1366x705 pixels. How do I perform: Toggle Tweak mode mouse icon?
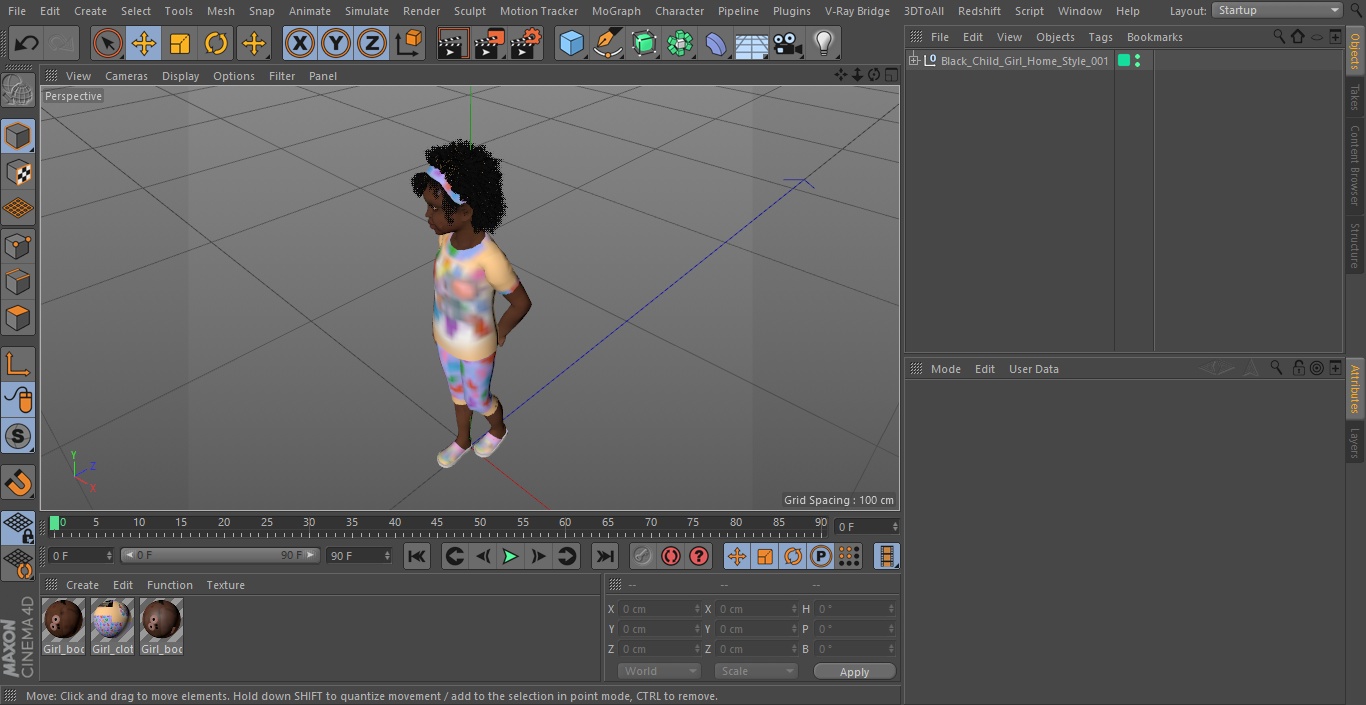click(18, 399)
